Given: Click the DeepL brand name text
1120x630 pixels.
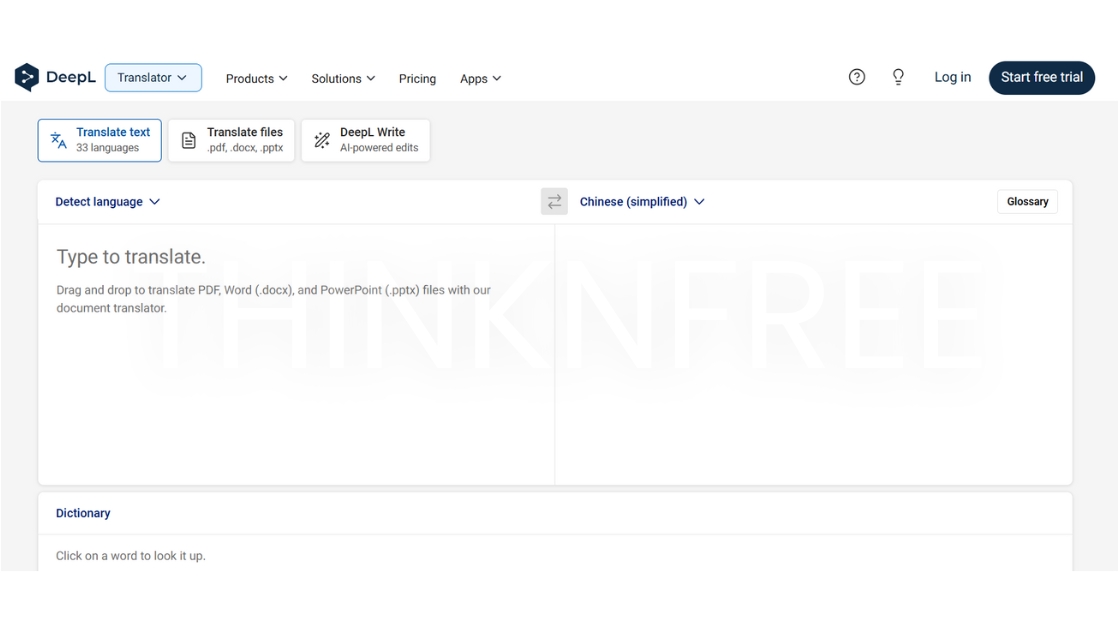Looking at the screenshot, I should click(71, 77).
